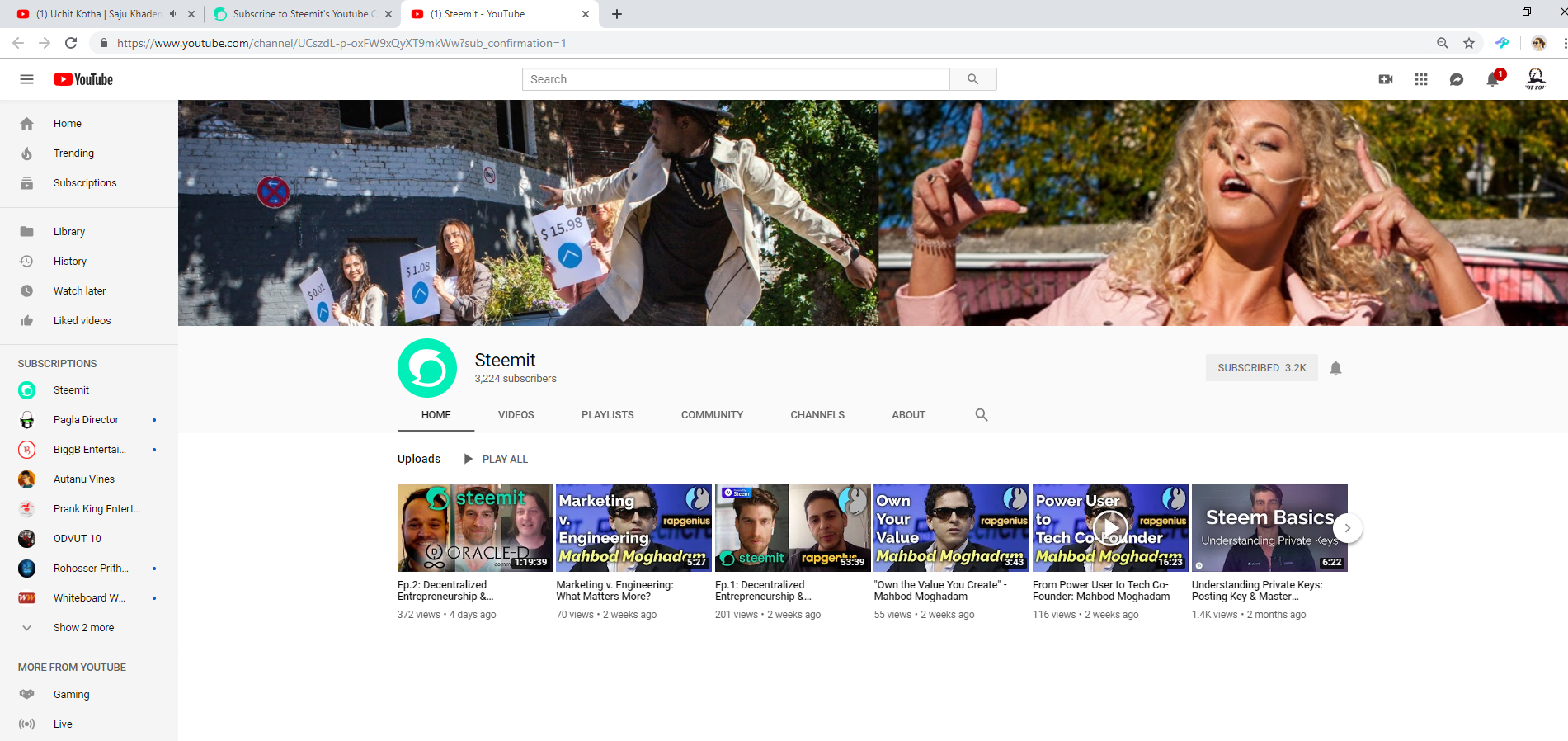The image size is (1568, 741).
Task: Switch to the Channels tab
Action: point(817,415)
